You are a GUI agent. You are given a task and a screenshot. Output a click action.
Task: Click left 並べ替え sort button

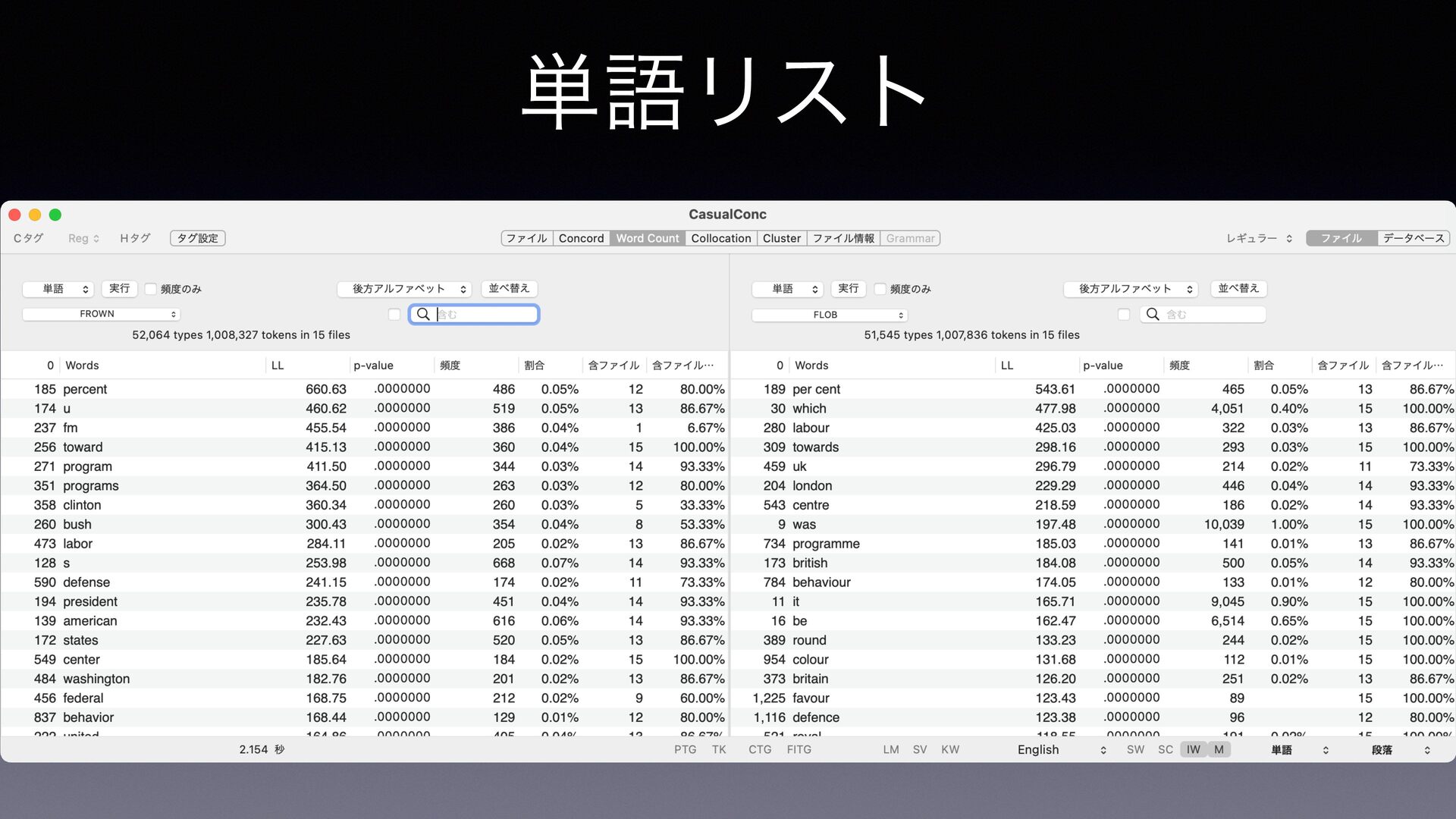(x=509, y=288)
